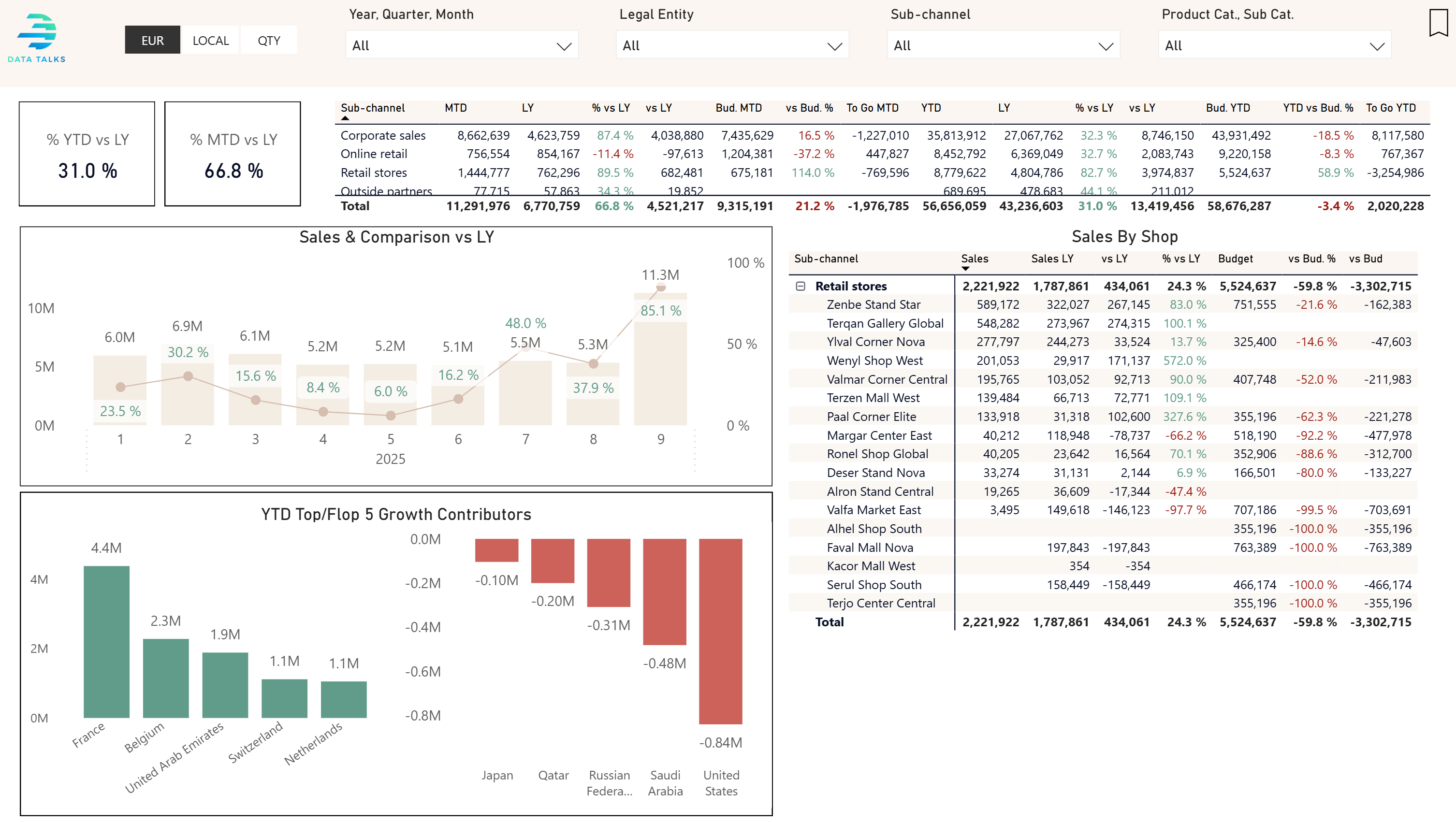This screenshot has width=1456, height=822.
Task: Select the Zenbe Stand Star row
Action: click(x=1103, y=304)
